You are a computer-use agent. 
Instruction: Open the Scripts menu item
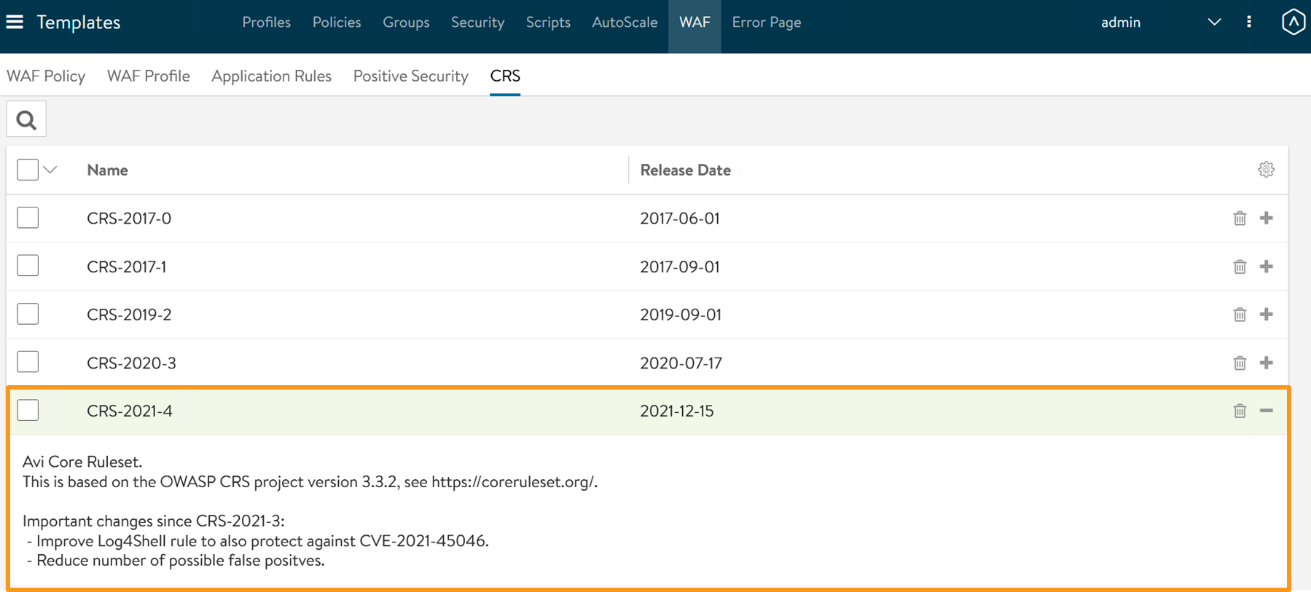(x=548, y=22)
